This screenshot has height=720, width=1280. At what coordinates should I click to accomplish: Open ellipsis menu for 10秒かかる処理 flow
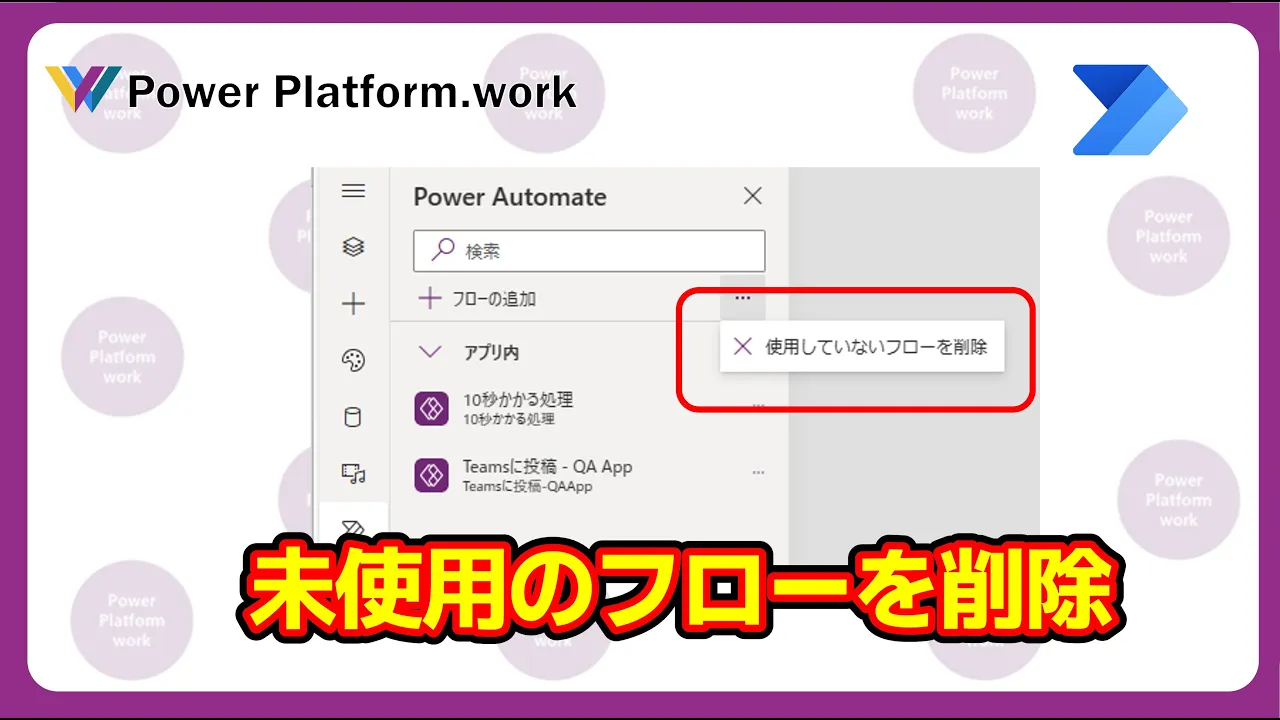click(x=758, y=406)
